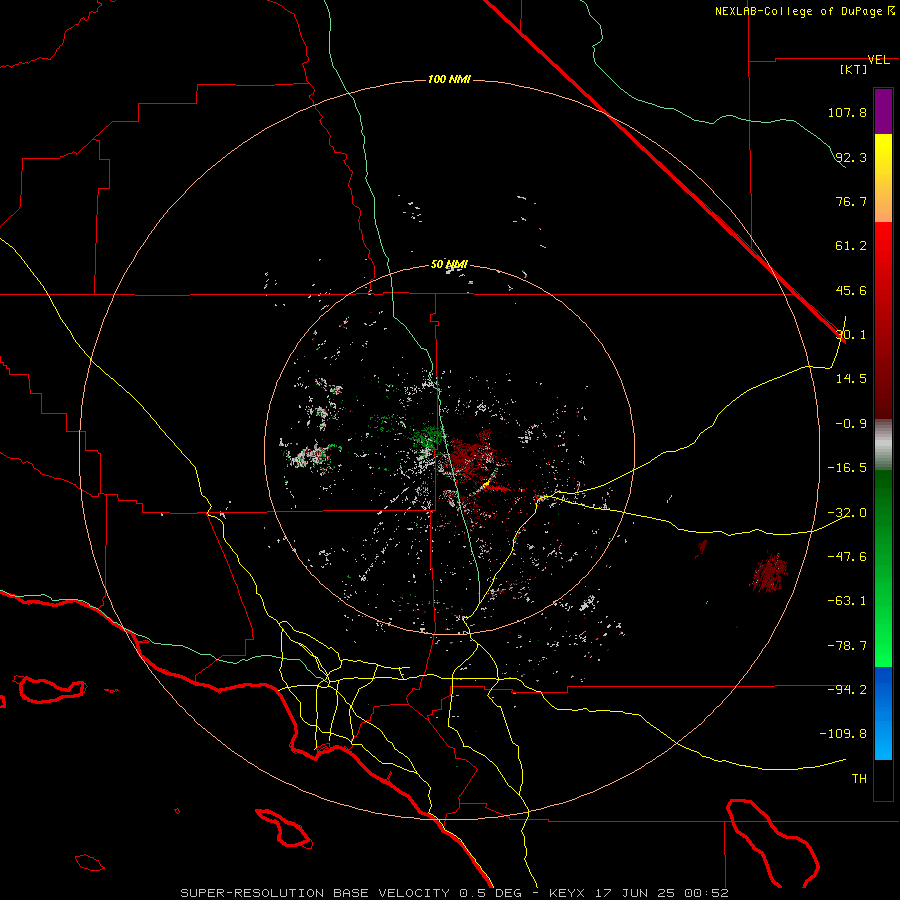Screen dimensions: 900x900
Task: Click the -32.0 velocity scale value
Action: (847, 513)
